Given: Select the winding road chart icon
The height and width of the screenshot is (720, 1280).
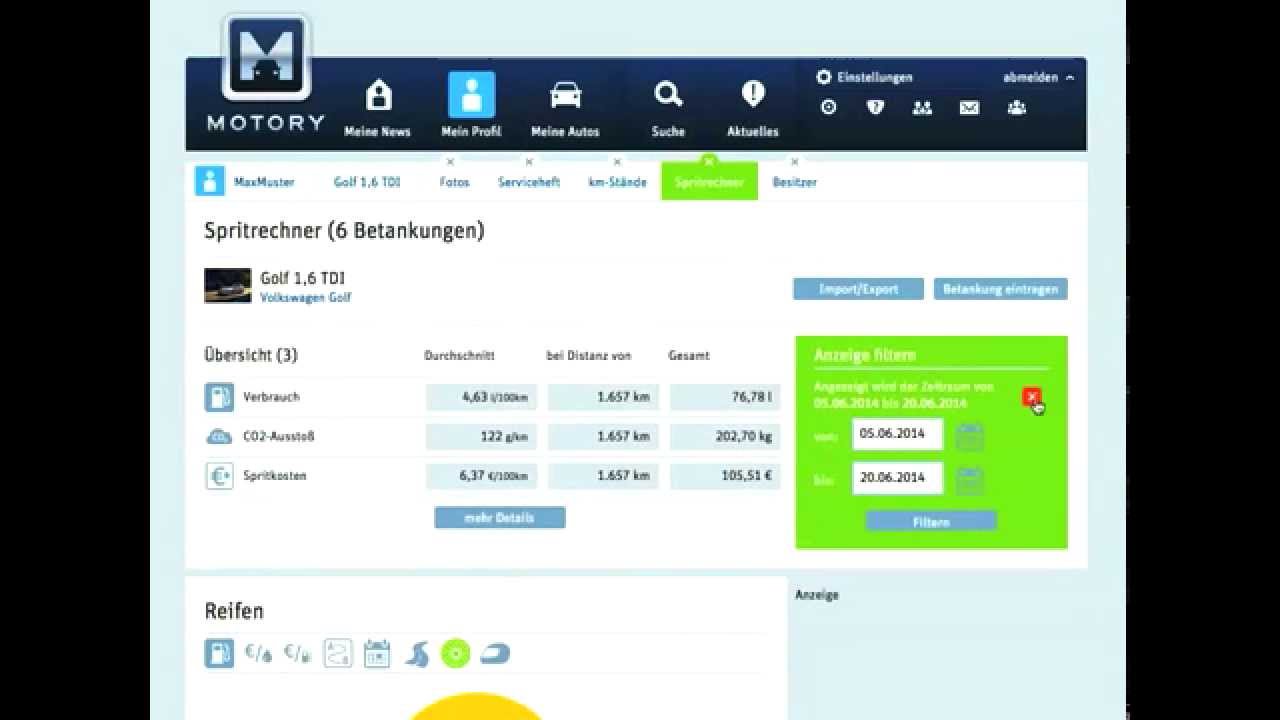Looking at the screenshot, I should (417, 654).
